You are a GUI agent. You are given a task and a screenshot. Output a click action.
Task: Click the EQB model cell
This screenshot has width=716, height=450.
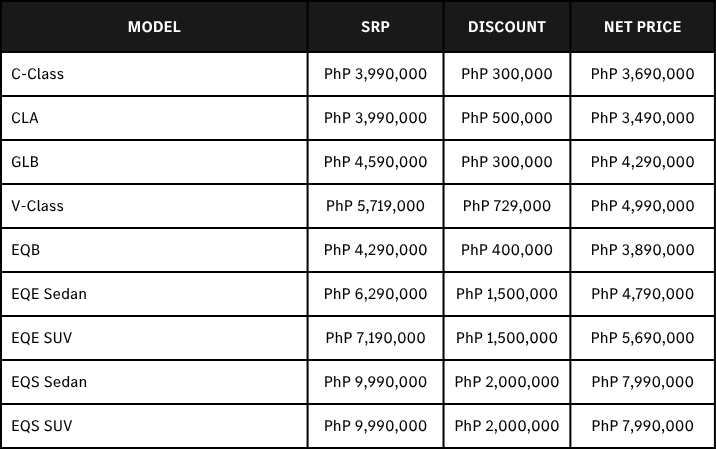[25, 250]
